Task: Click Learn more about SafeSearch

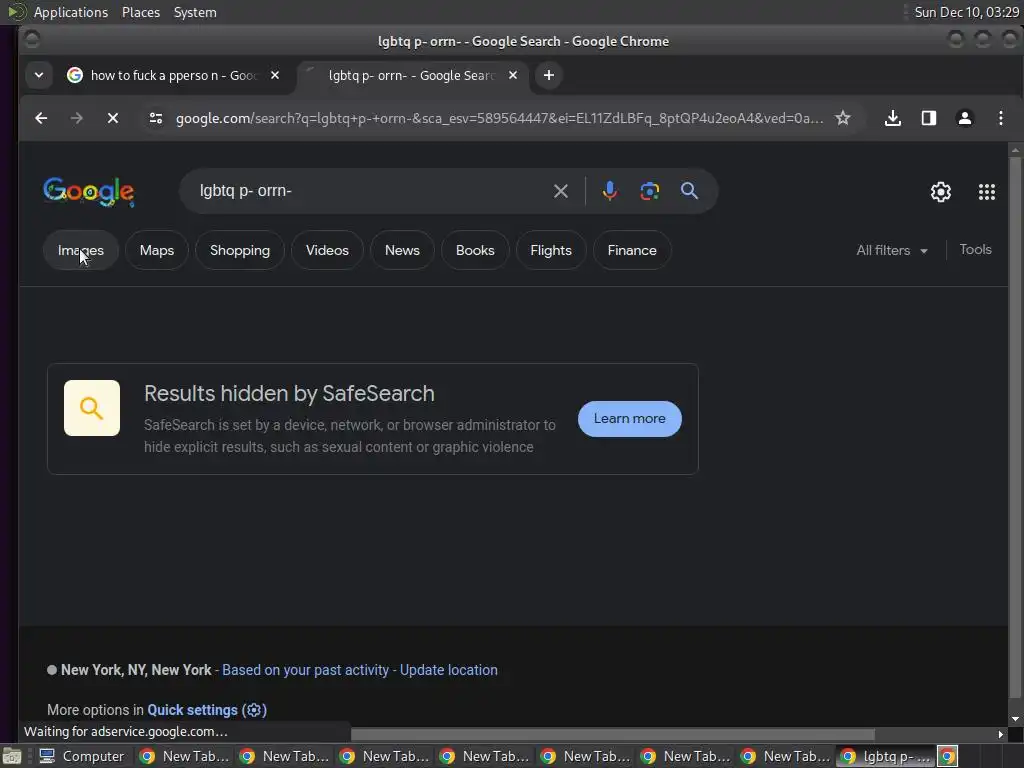Action: [x=630, y=419]
